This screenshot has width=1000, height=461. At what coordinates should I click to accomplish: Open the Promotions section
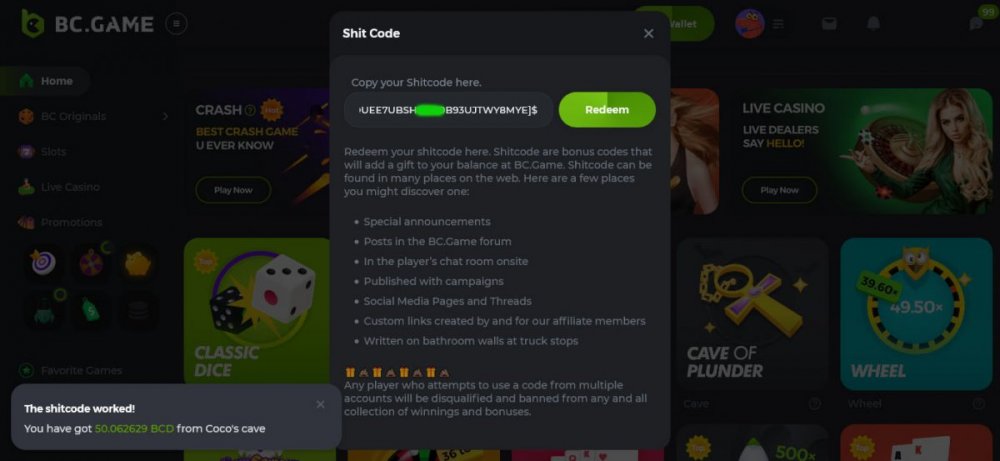(x=71, y=222)
